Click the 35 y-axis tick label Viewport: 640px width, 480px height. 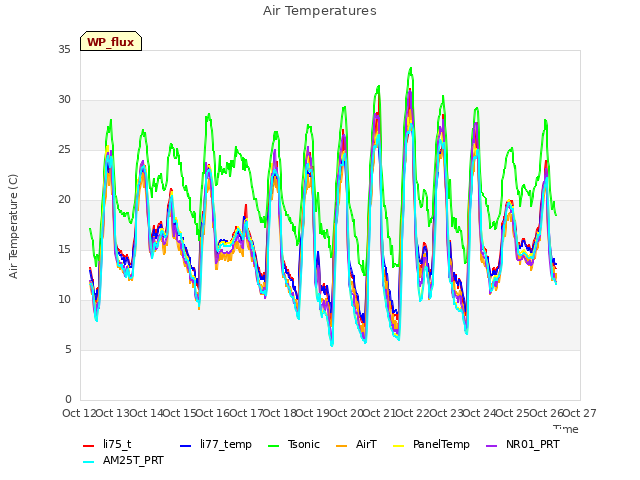click(x=64, y=50)
